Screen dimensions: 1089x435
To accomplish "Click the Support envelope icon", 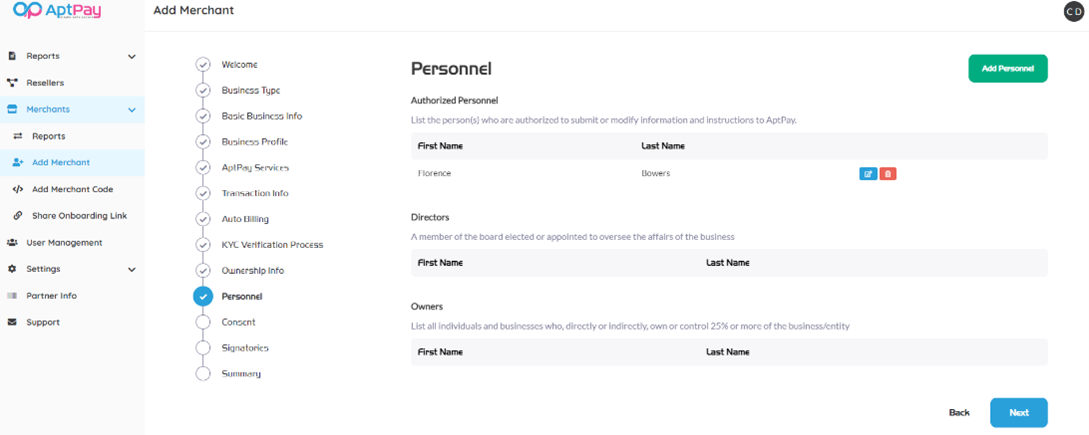I will [x=12, y=323].
